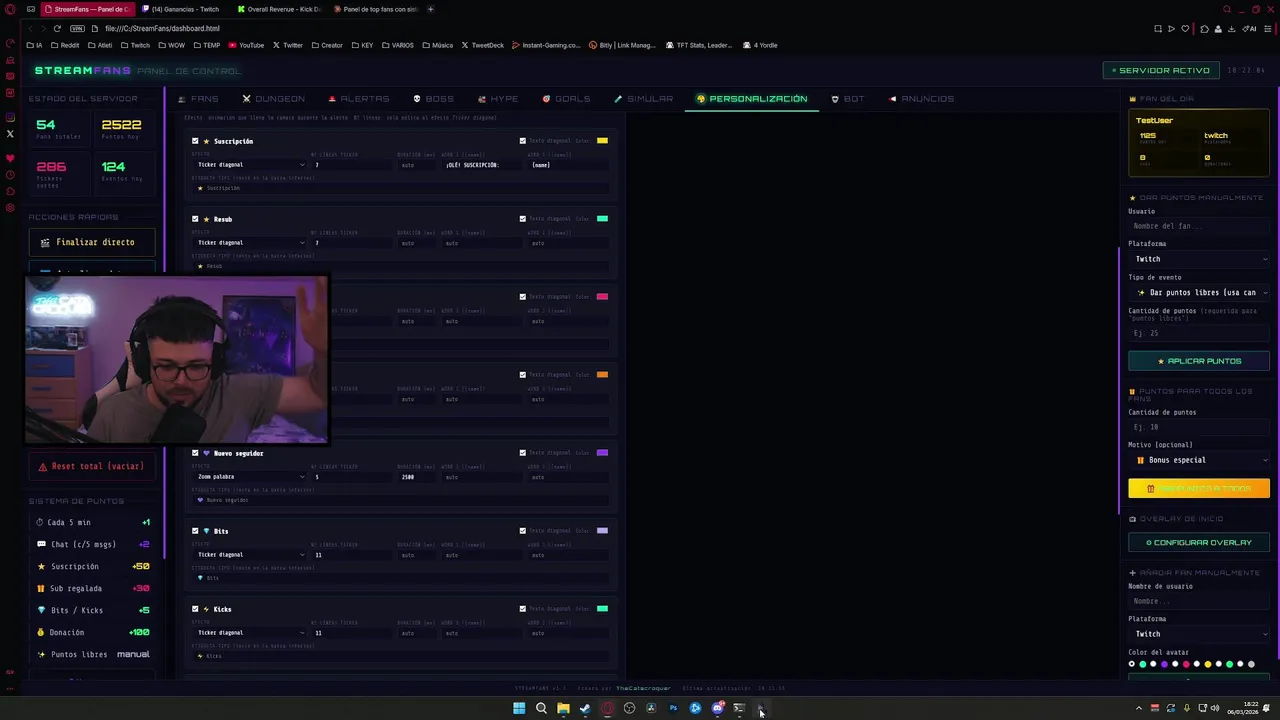
Task: Click the Cantidad de puntos Ej: 25 field
Action: pyautogui.click(x=1199, y=334)
